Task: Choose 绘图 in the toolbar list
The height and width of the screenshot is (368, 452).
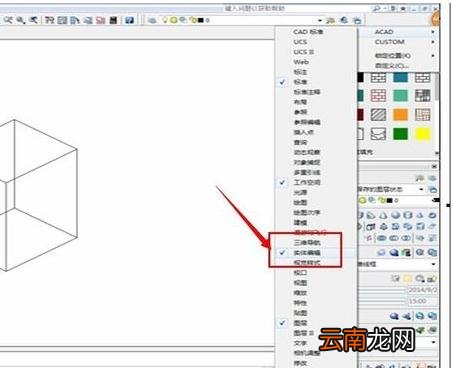Action: point(315,203)
